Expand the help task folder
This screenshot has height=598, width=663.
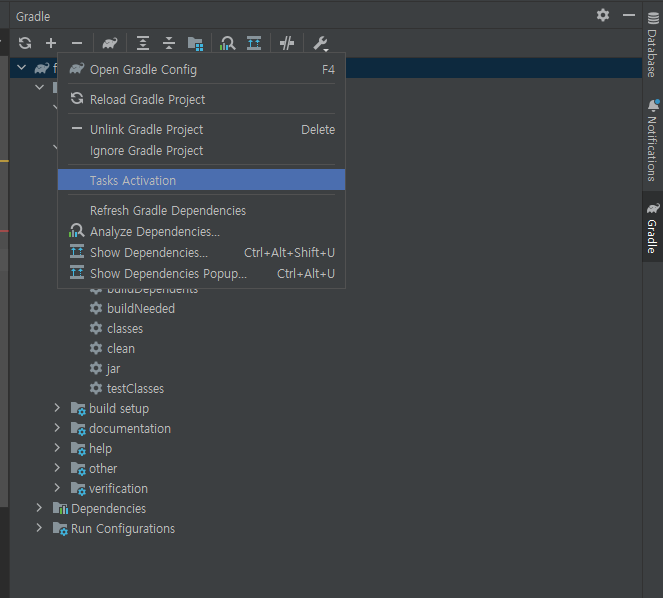tap(57, 447)
